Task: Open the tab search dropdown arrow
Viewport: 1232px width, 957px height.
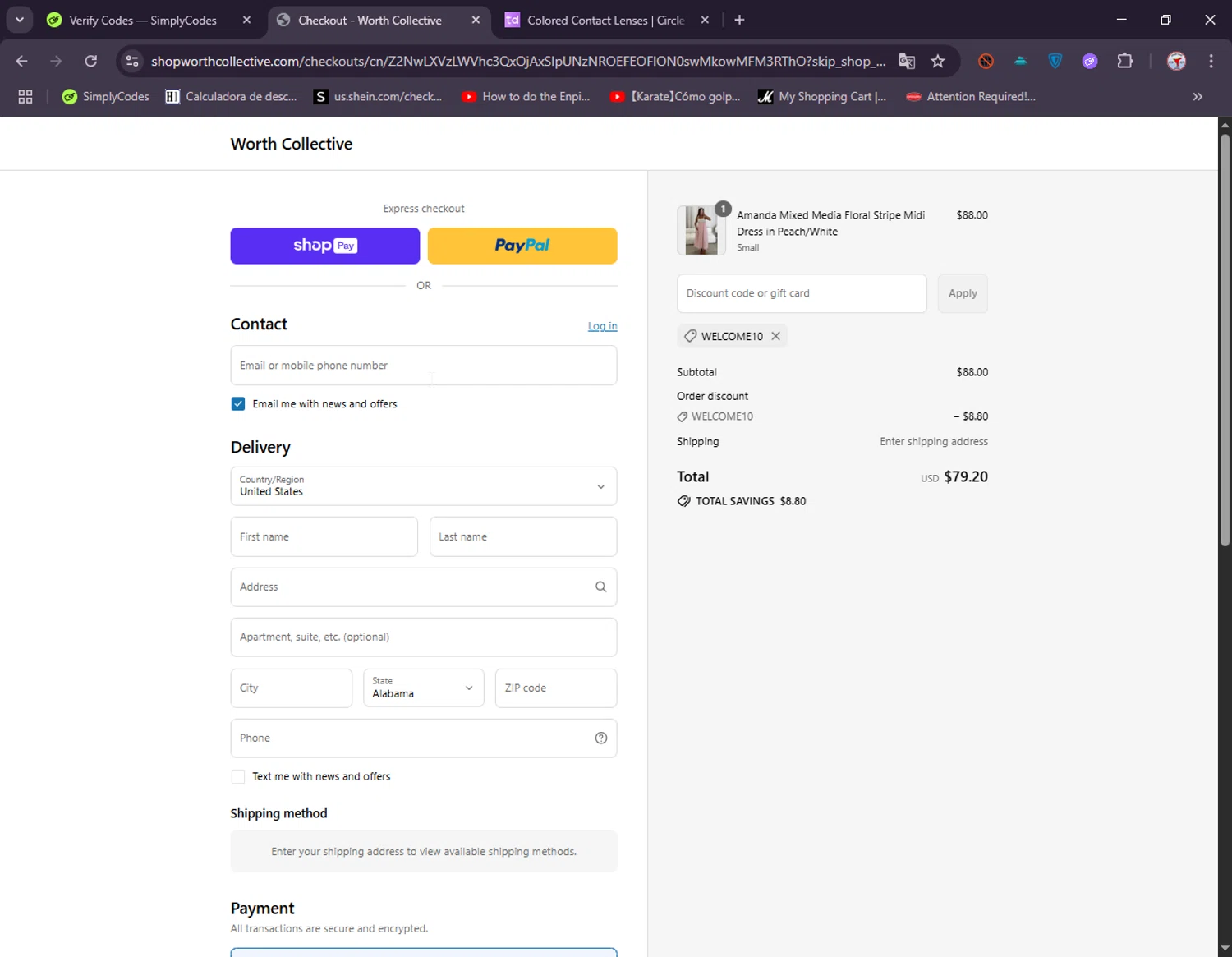Action: pyautogui.click(x=19, y=20)
